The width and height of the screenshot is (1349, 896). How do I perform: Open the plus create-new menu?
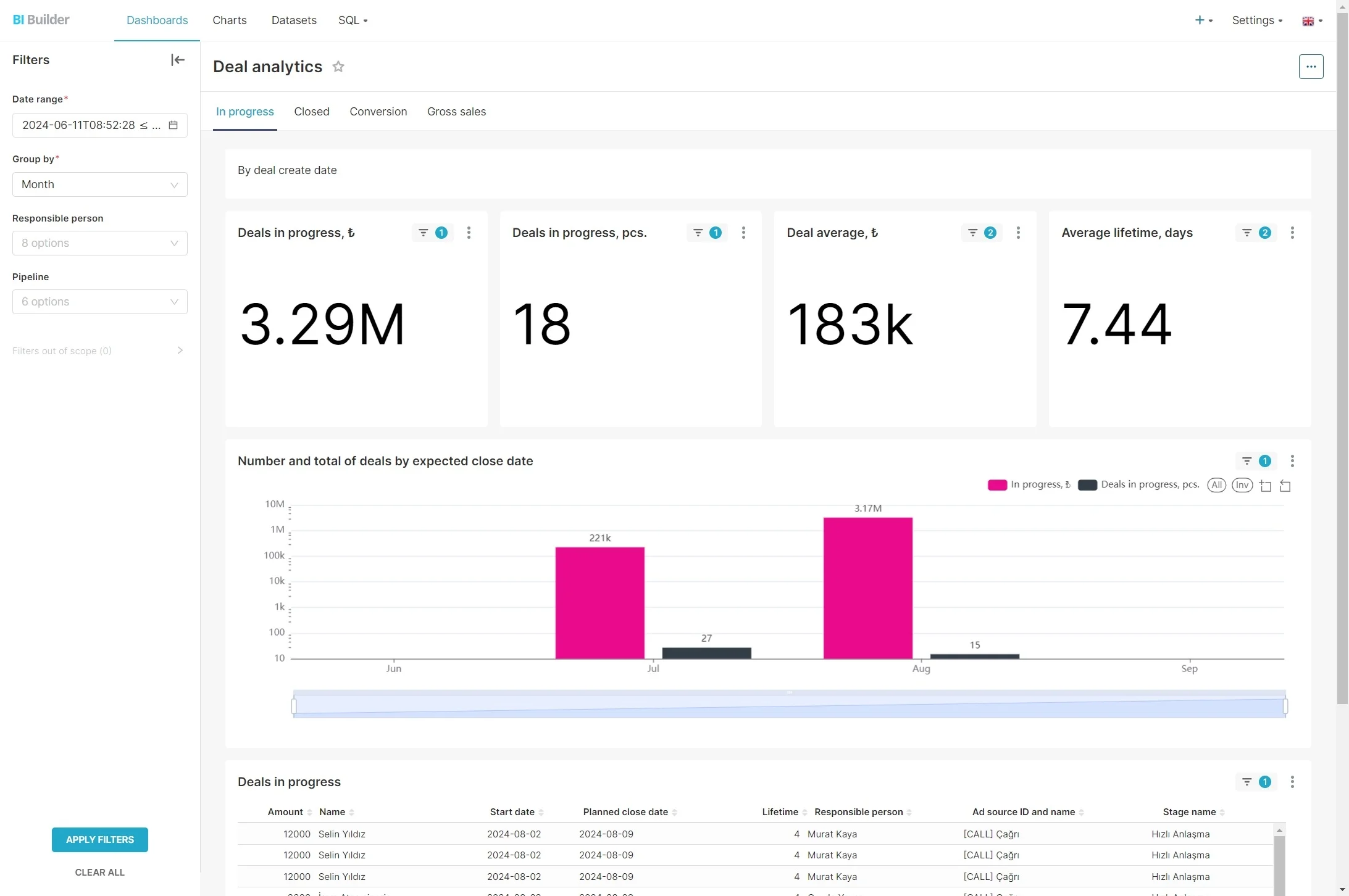(1204, 20)
